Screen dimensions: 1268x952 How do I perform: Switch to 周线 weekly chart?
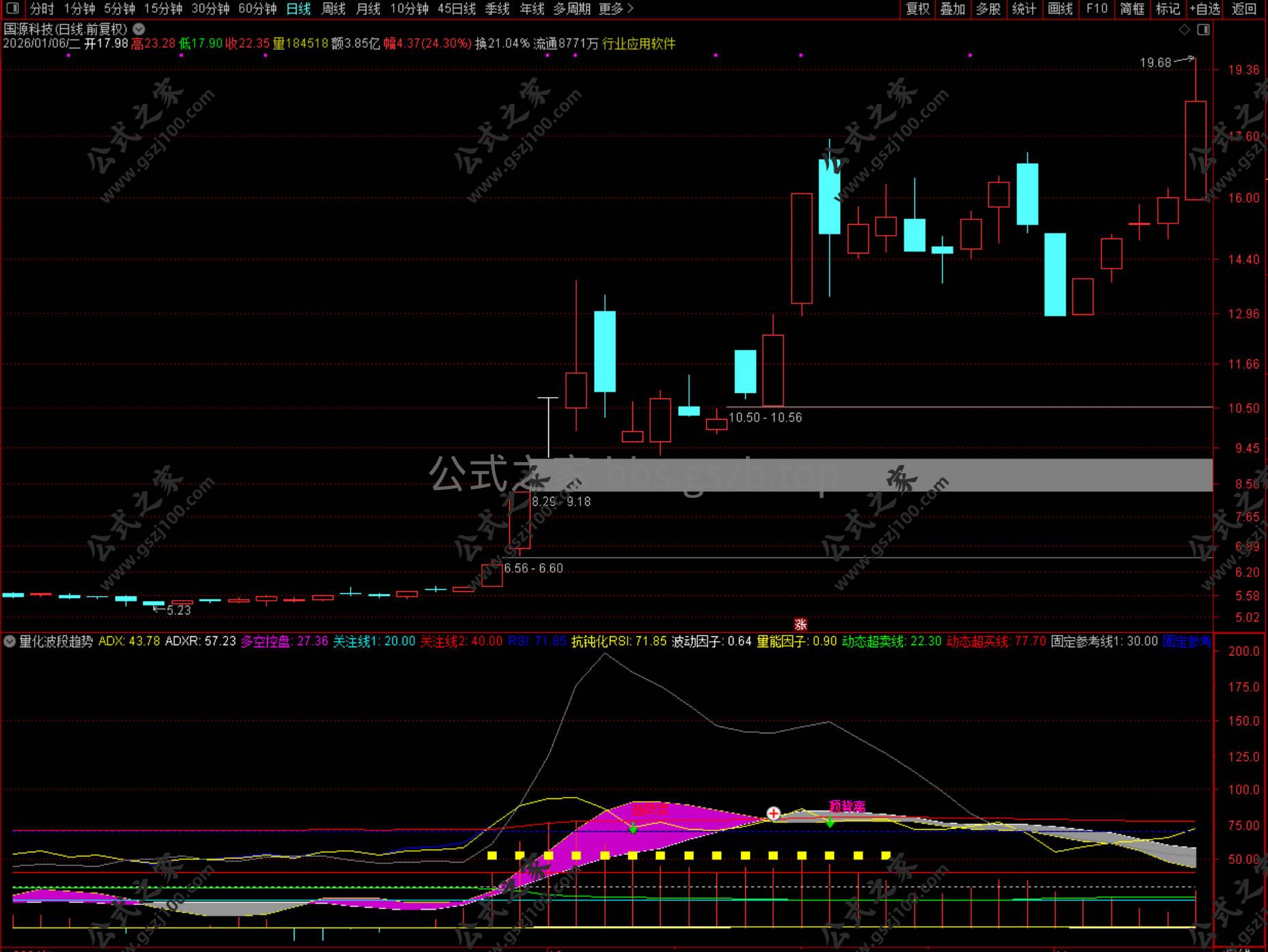pos(334,9)
